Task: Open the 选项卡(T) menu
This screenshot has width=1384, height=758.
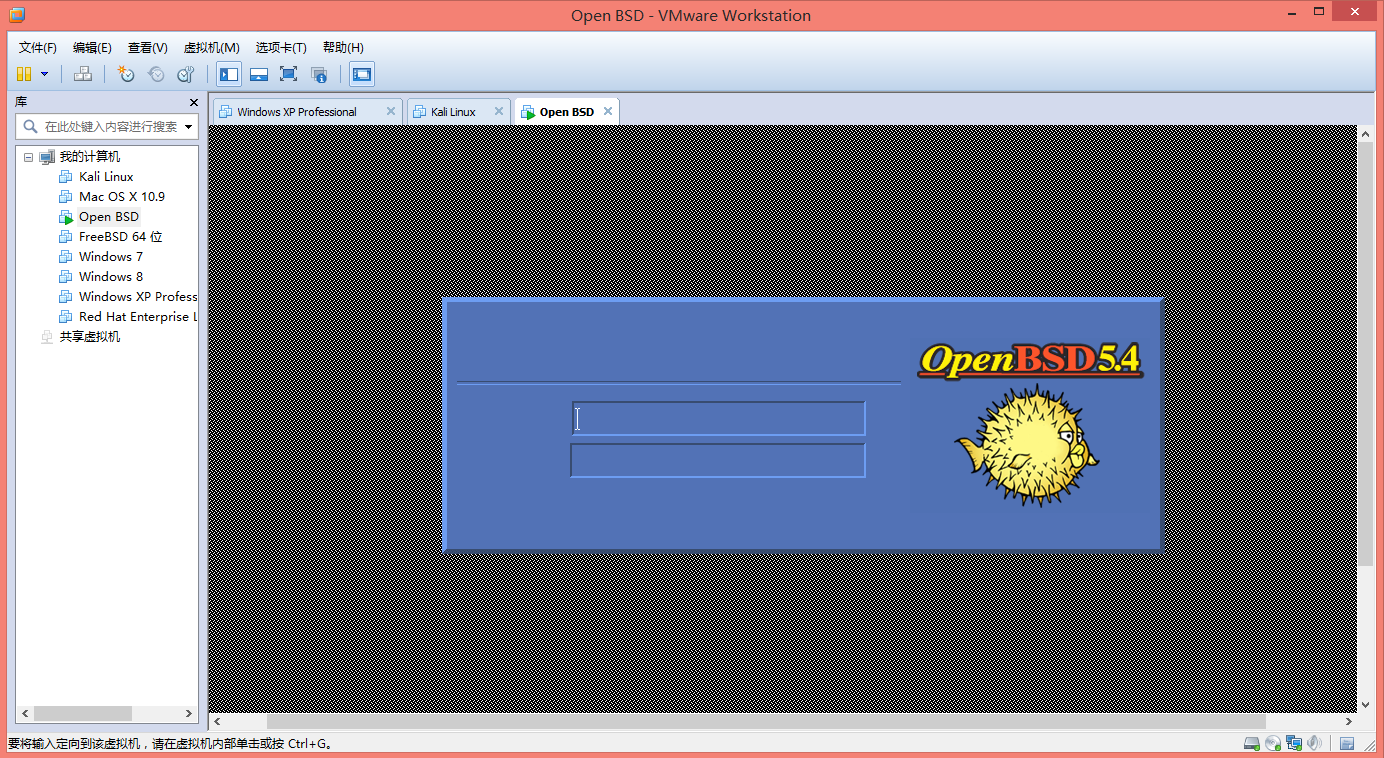Action: click(x=280, y=47)
